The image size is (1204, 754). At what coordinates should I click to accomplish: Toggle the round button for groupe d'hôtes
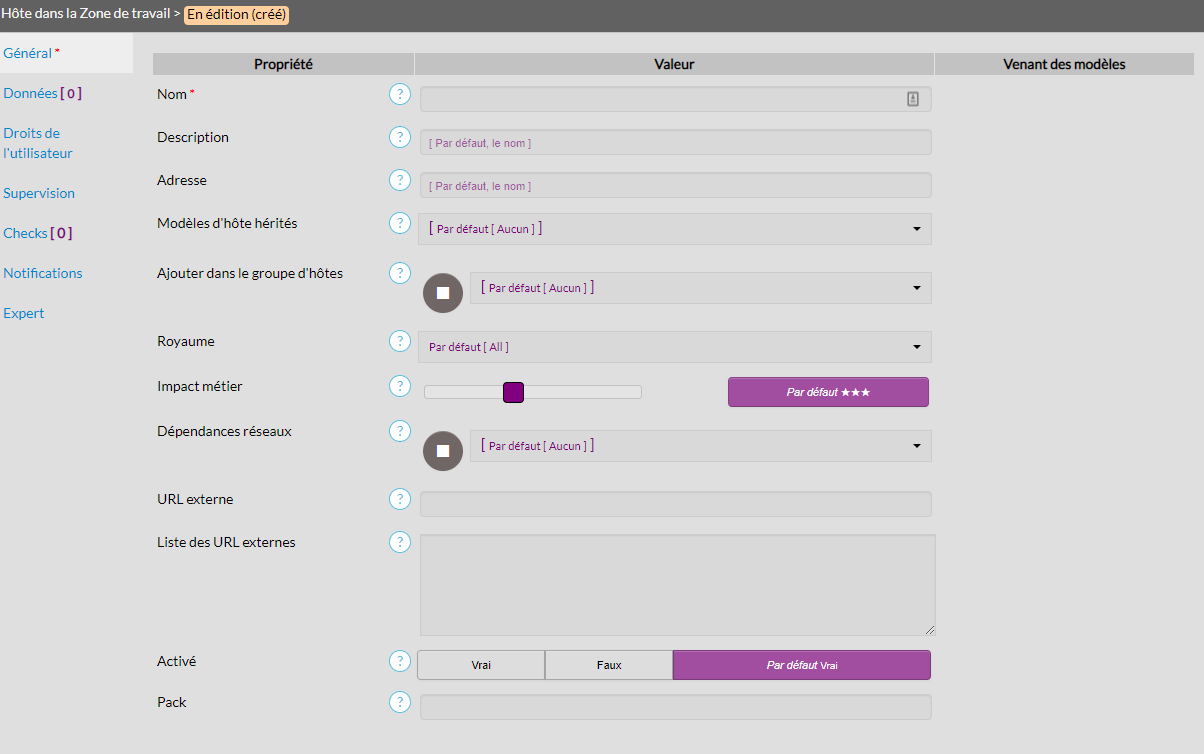(x=443, y=293)
